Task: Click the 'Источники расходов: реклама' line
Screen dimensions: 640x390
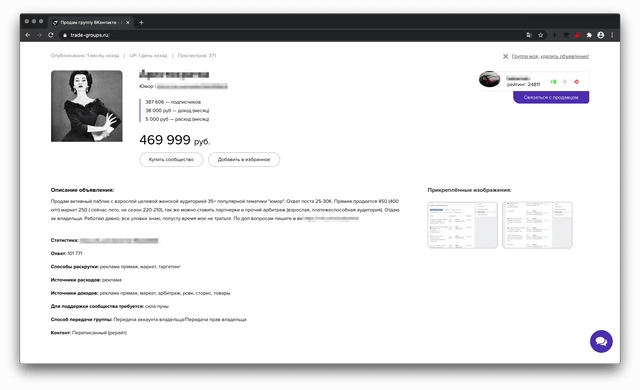Action: click(x=86, y=280)
